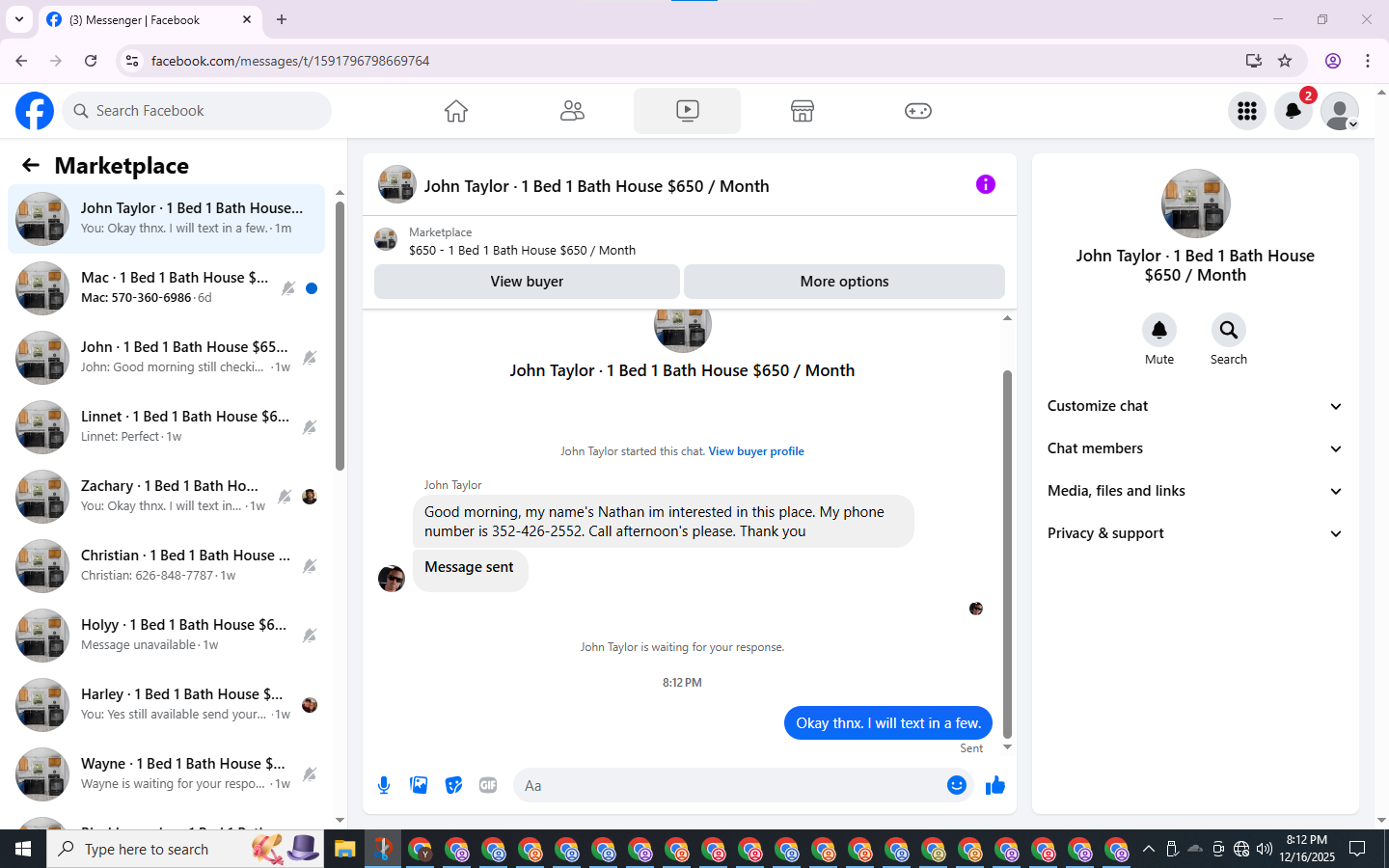Open the Chrome three-dot menu
Image resolution: width=1389 pixels, height=868 pixels.
coord(1368,61)
